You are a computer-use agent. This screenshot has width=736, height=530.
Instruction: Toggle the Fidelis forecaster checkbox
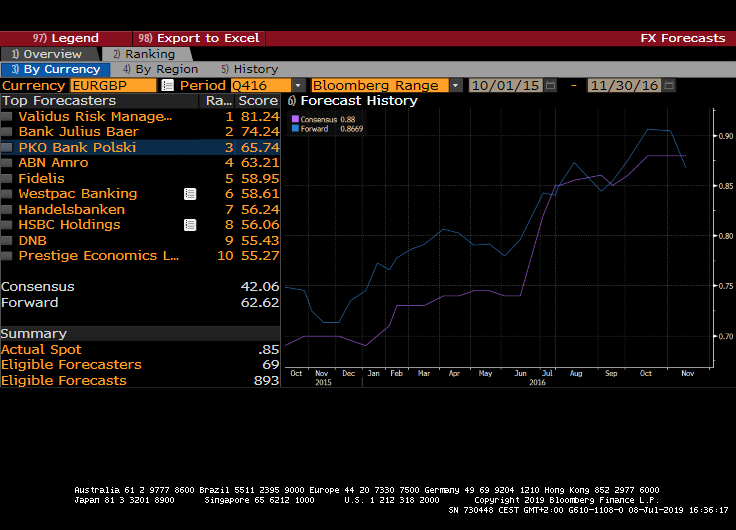click(x=7, y=179)
